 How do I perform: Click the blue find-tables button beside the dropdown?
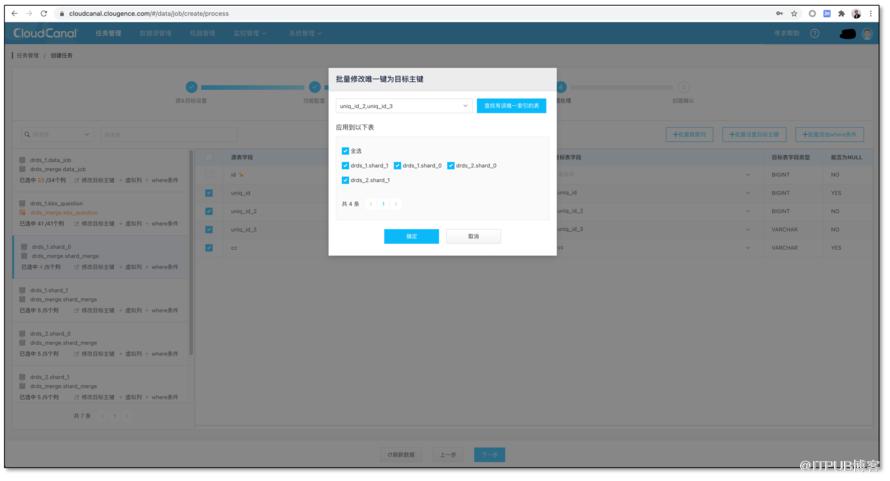tap(511, 106)
